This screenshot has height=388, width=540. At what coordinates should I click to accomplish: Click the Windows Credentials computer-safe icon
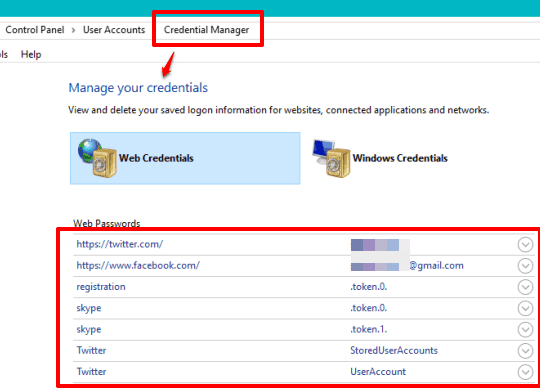pyautogui.click(x=331, y=158)
